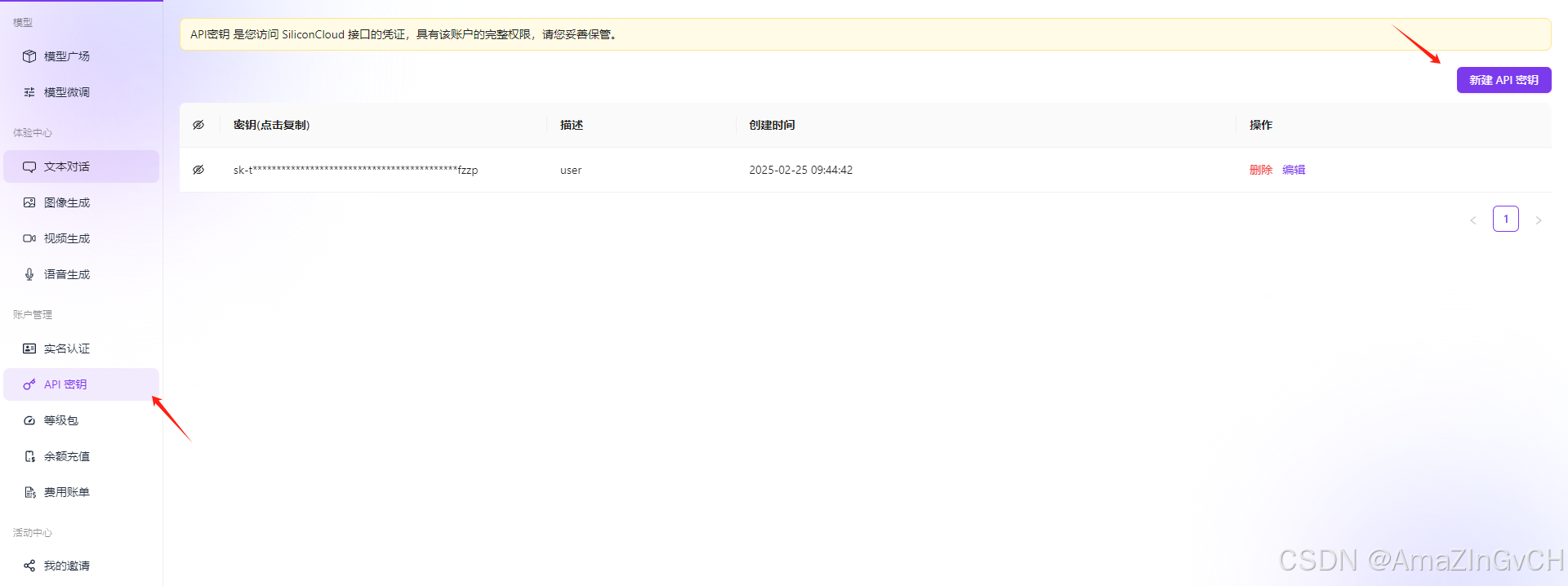Open 实名认证 in account management
Viewport: 1568px width, 586px height.
click(x=82, y=348)
